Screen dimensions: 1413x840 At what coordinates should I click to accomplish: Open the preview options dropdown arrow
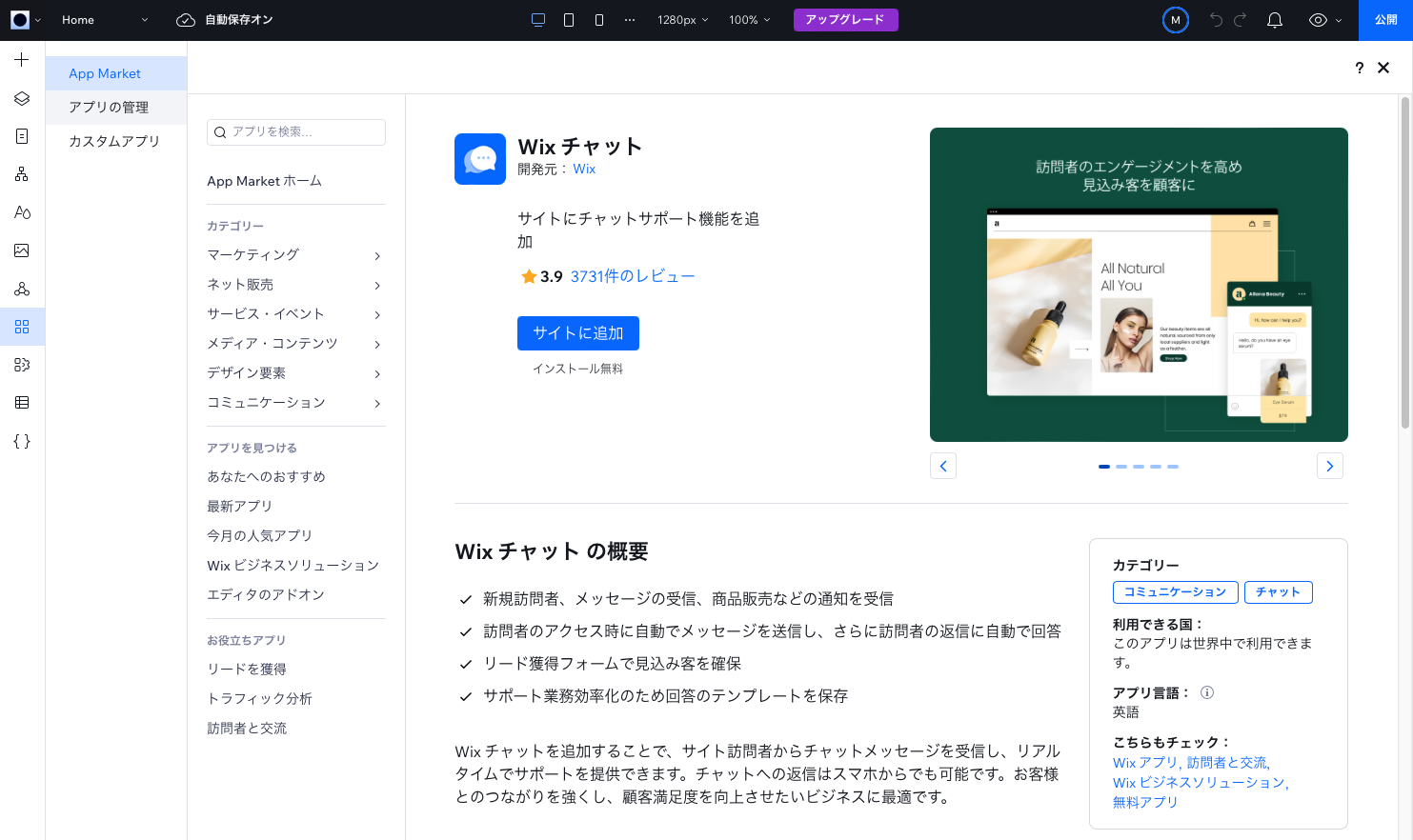point(1339,20)
